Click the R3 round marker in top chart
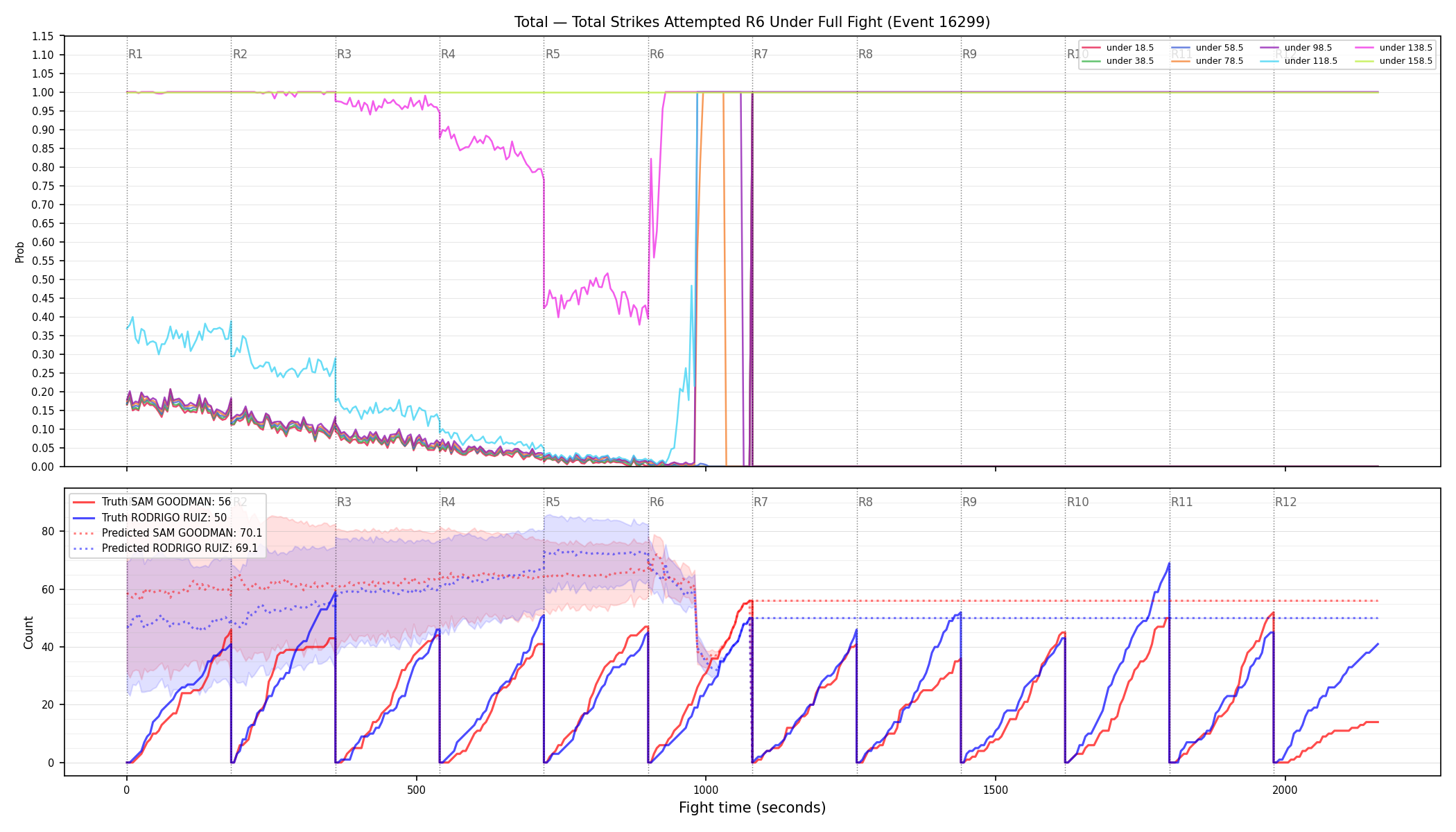 click(344, 54)
